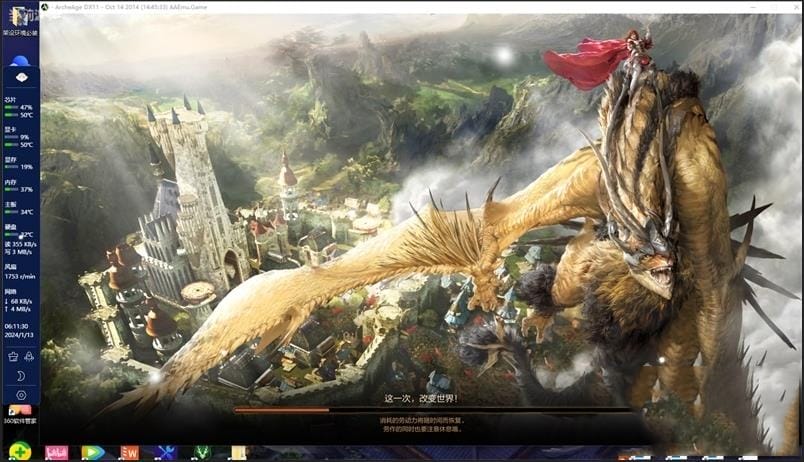Viewport: 804px width, 462px height.
Task: Open the desktop shortcut in the top-left corner
Action: coord(19,20)
